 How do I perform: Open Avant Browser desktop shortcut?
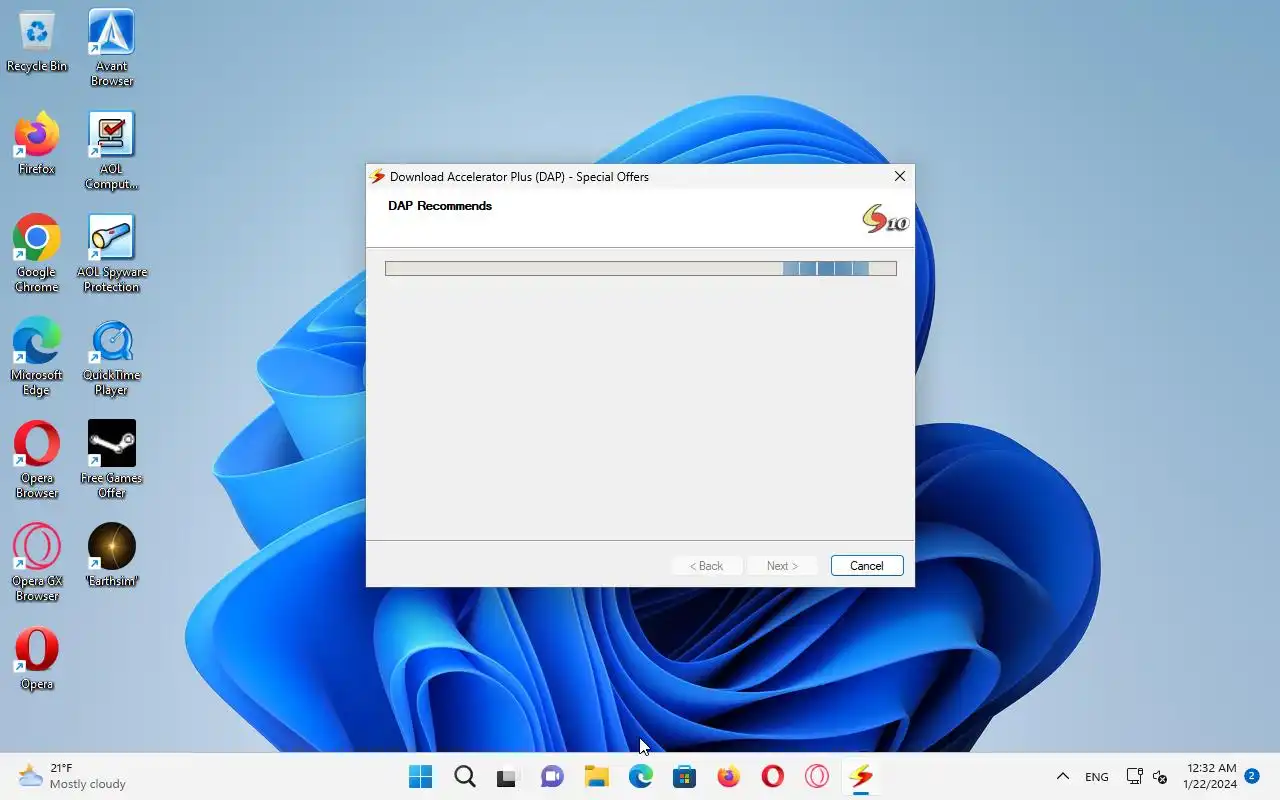[111, 48]
